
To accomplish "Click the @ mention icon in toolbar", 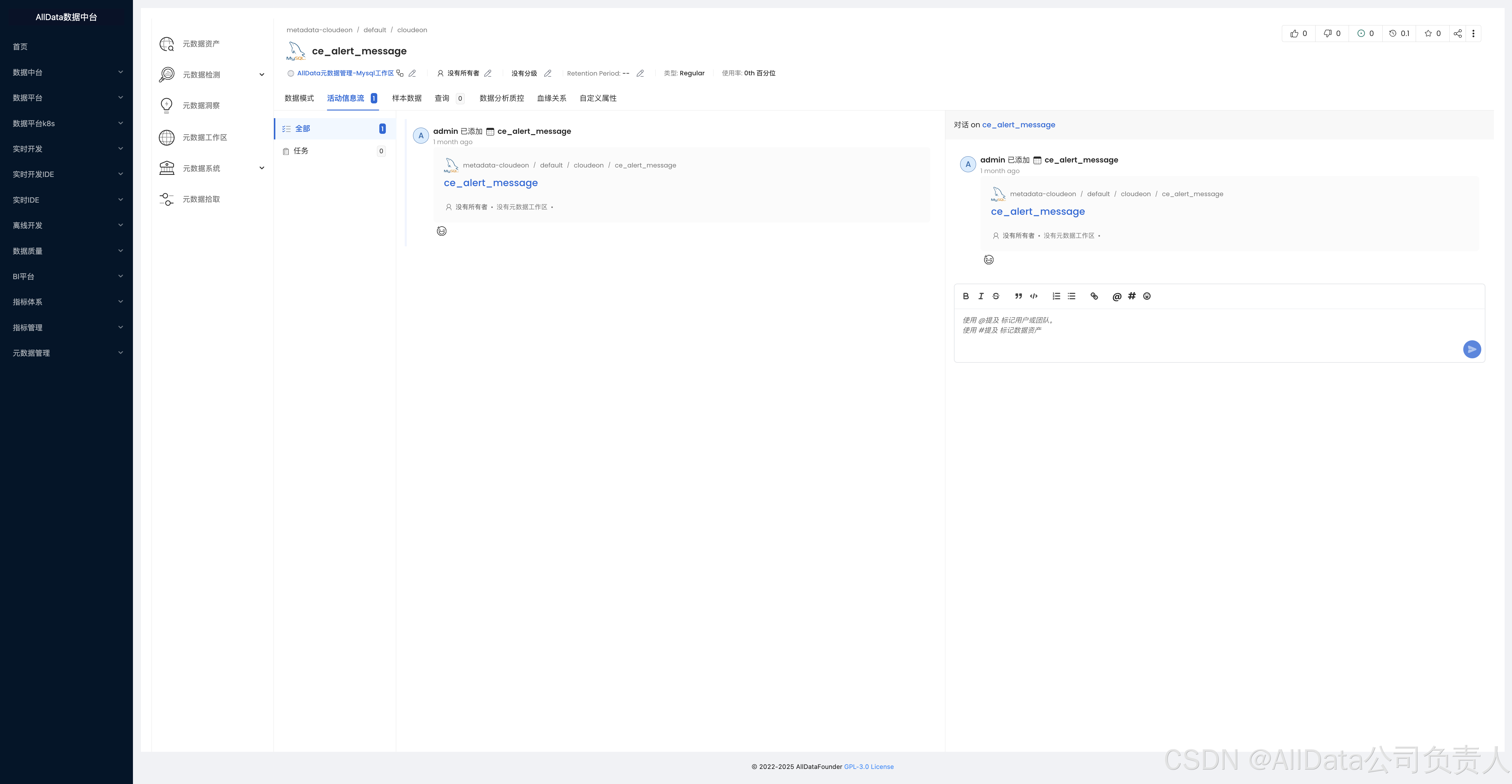I will click(x=1116, y=296).
